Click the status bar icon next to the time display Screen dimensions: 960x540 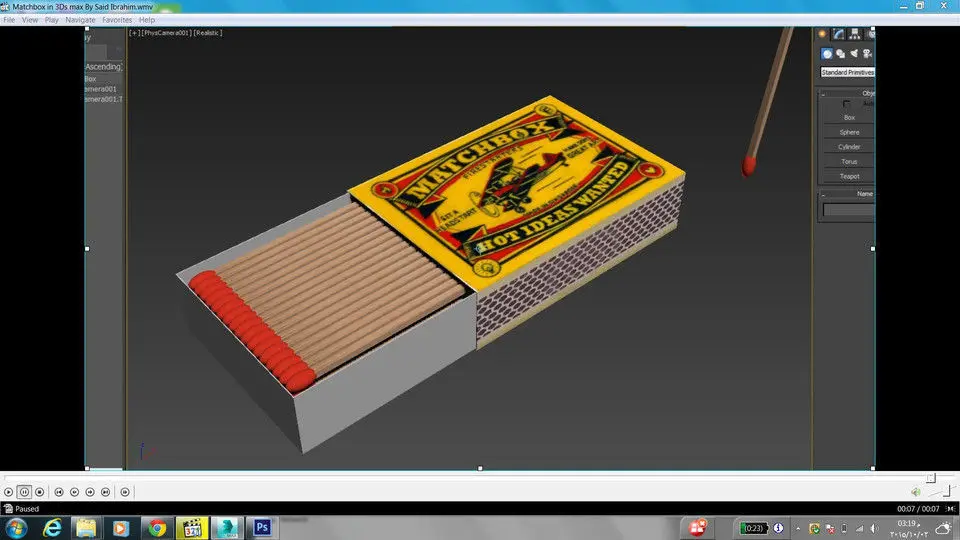(951, 509)
